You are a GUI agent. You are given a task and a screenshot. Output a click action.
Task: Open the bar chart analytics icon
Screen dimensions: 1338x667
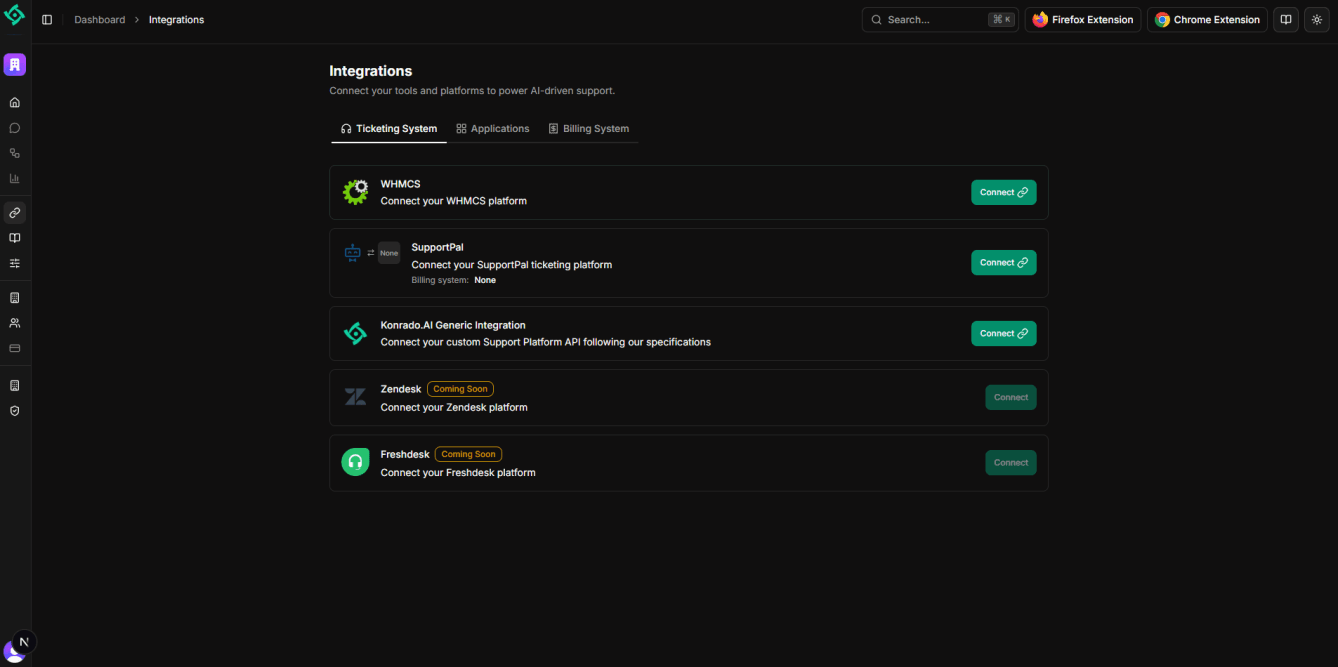coord(14,178)
